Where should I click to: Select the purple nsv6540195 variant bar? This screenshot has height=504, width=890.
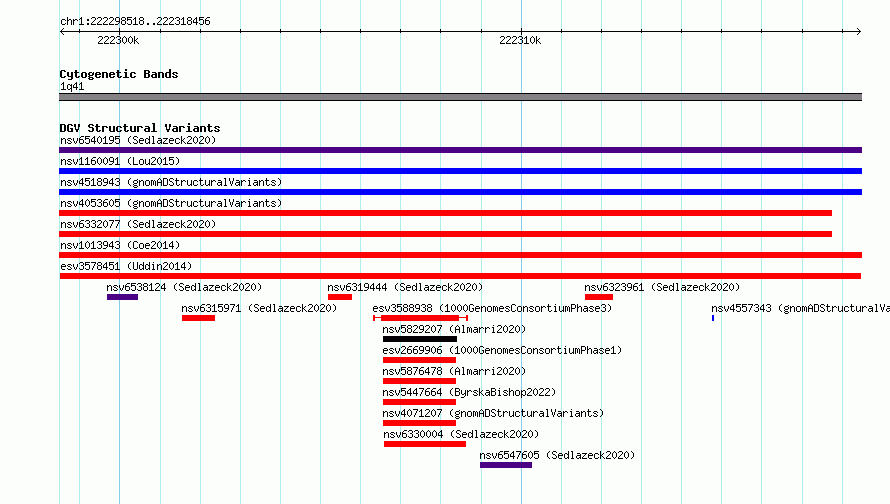tap(460, 150)
